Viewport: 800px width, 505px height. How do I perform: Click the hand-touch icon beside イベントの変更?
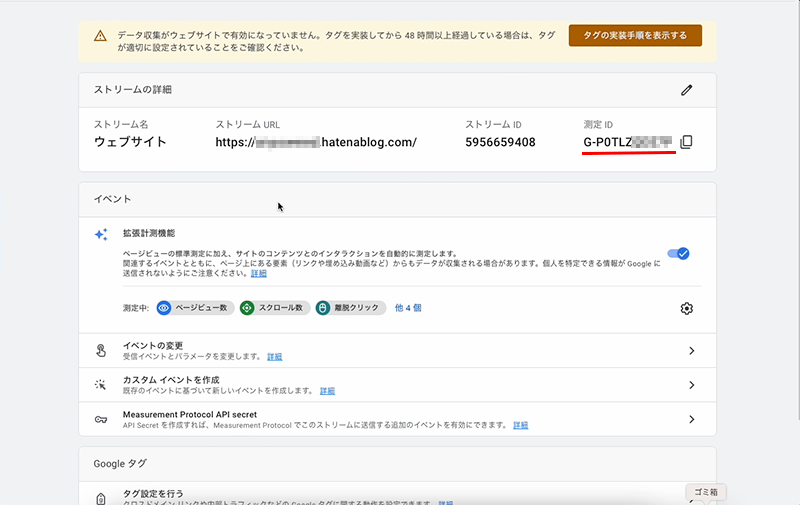pyautogui.click(x=101, y=350)
